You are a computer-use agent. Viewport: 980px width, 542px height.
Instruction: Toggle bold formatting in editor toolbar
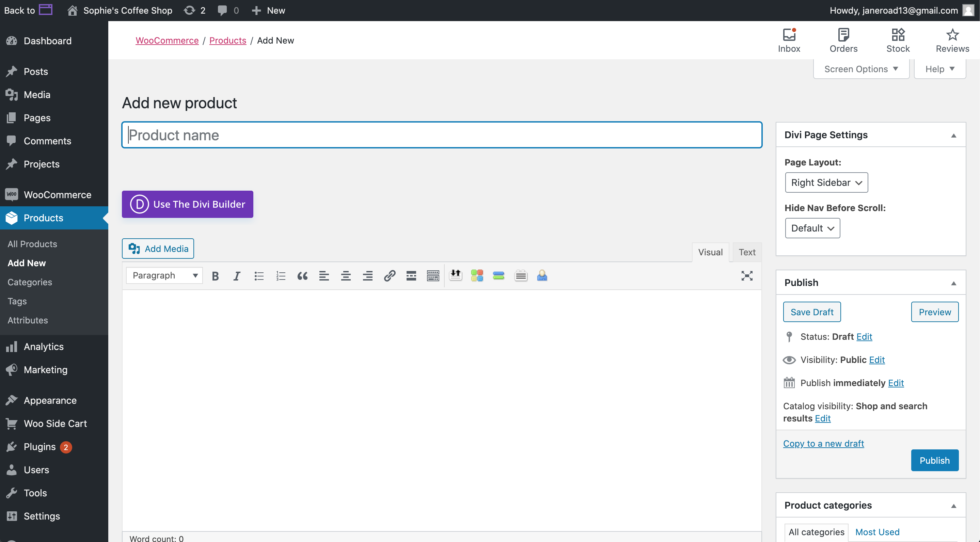click(x=215, y=276)
